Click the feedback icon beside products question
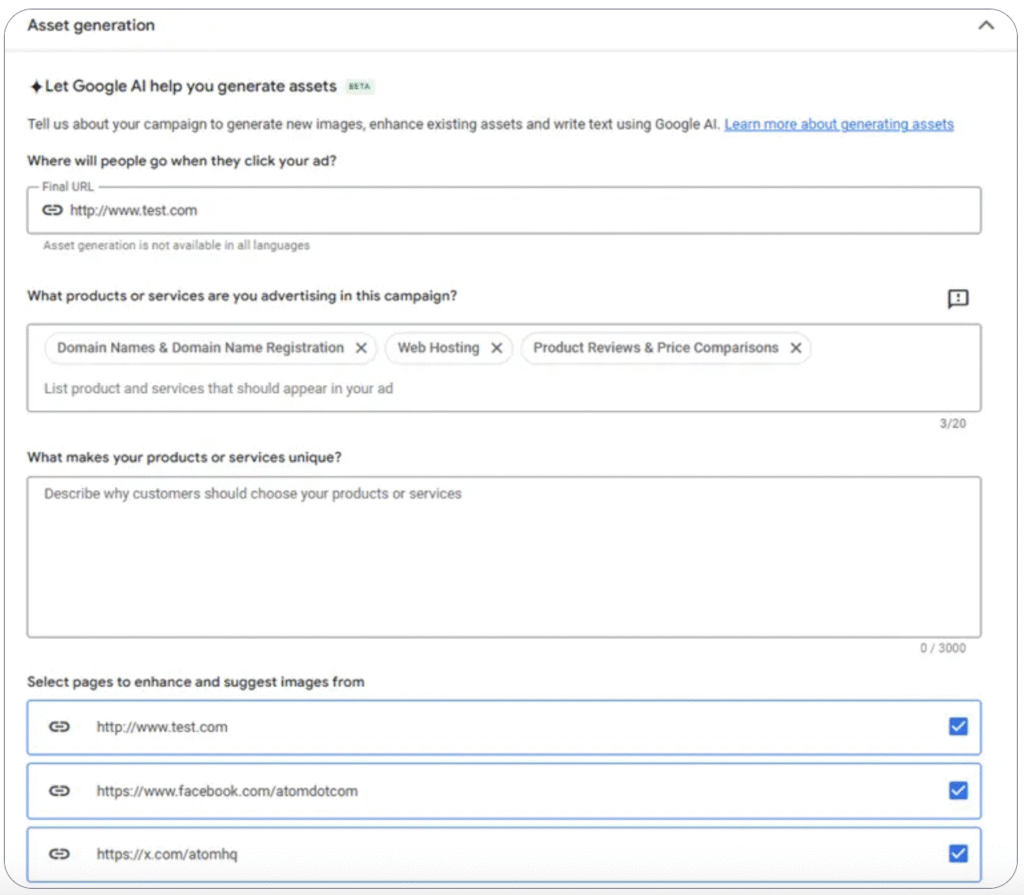Image resolution: width=1024 pixels, height=895 pixels. pos(958,299)
